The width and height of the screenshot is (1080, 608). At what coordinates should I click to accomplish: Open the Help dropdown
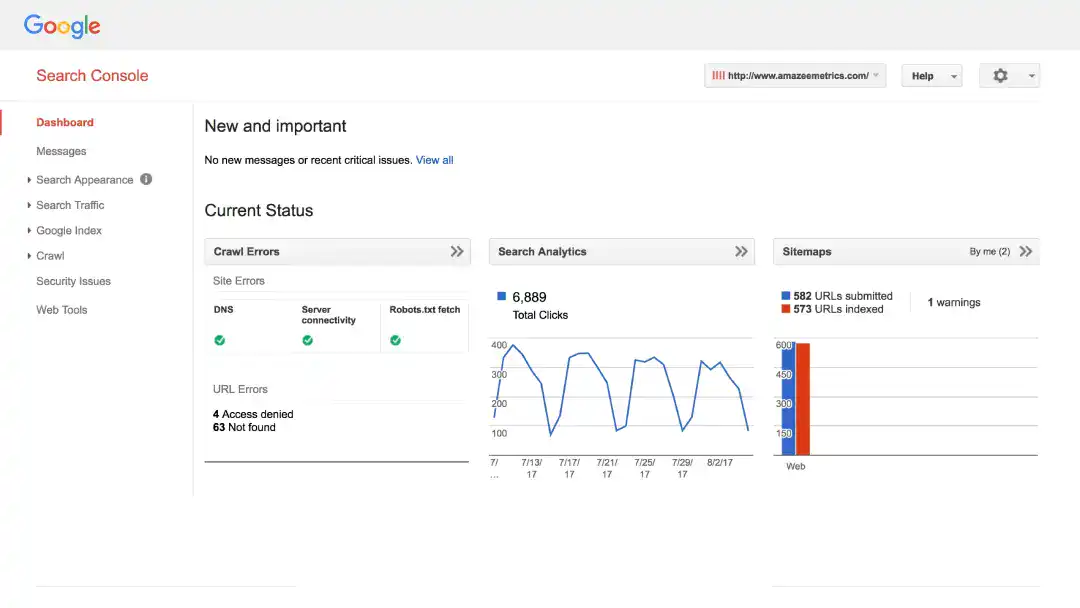931,76
